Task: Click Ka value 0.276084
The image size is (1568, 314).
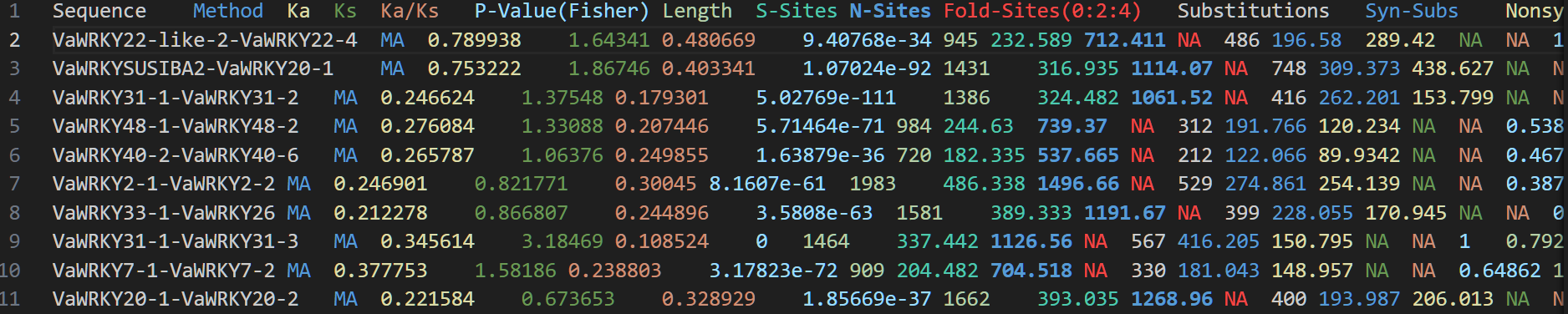Action: point(427,126)
